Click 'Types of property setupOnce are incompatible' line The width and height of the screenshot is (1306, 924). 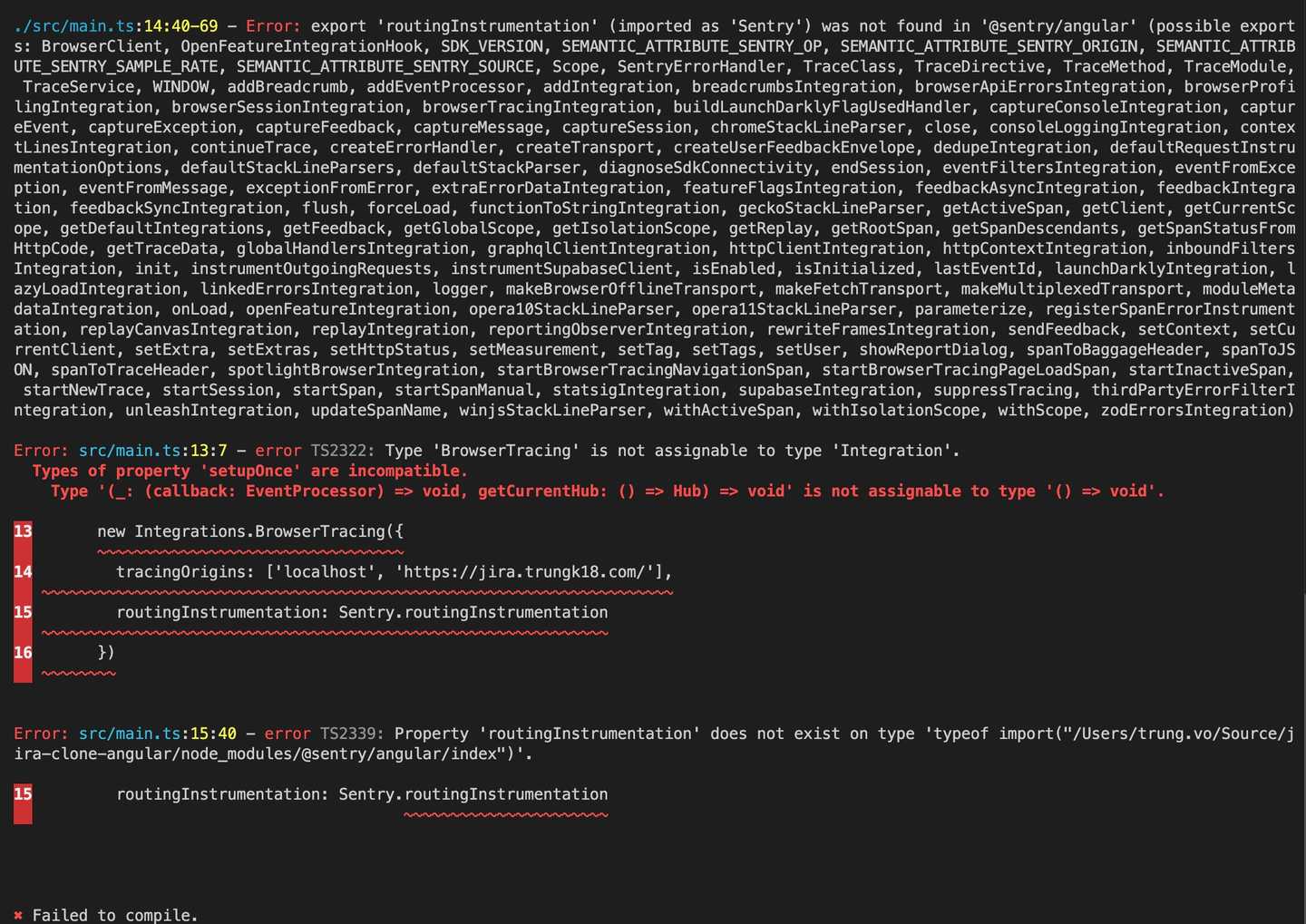[249, 471]
